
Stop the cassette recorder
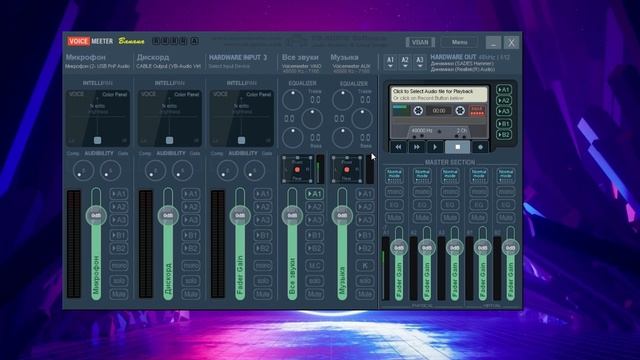(x=458, y=147)
